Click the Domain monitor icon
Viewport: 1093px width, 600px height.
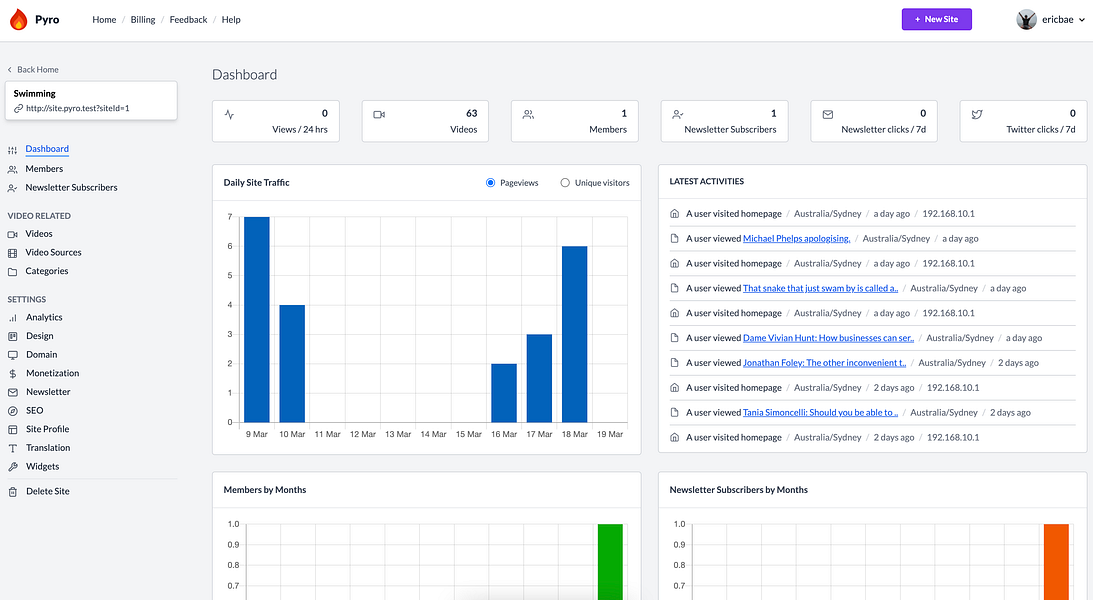[x=13, y=355]
